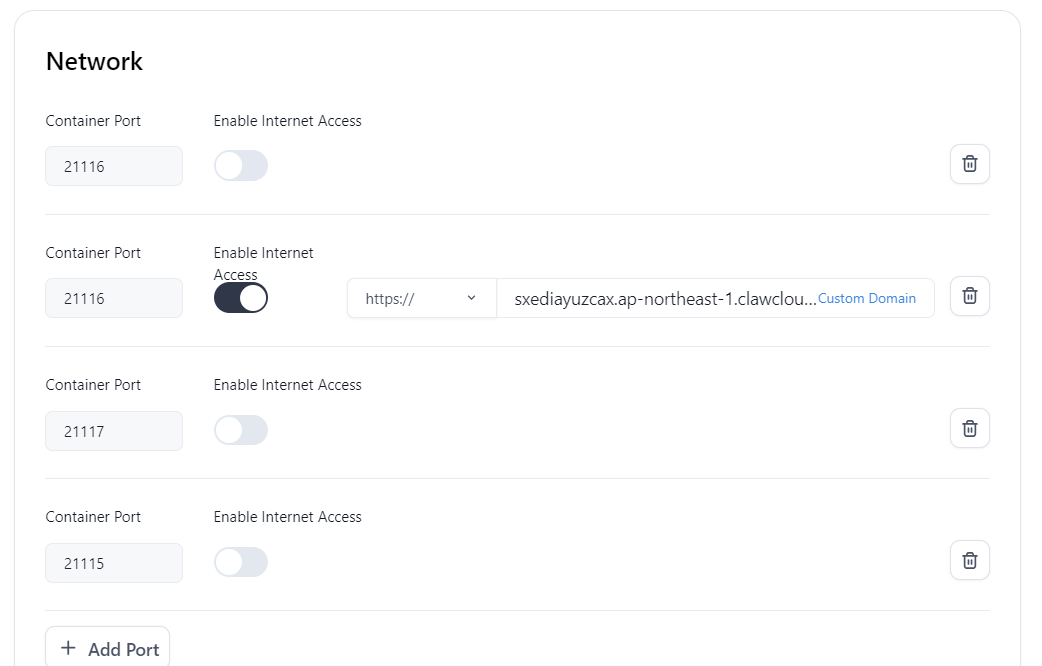This screenshot has height=666, width=1042.
Task: Enable internet access for port 21117
Action: coord(241,430)
